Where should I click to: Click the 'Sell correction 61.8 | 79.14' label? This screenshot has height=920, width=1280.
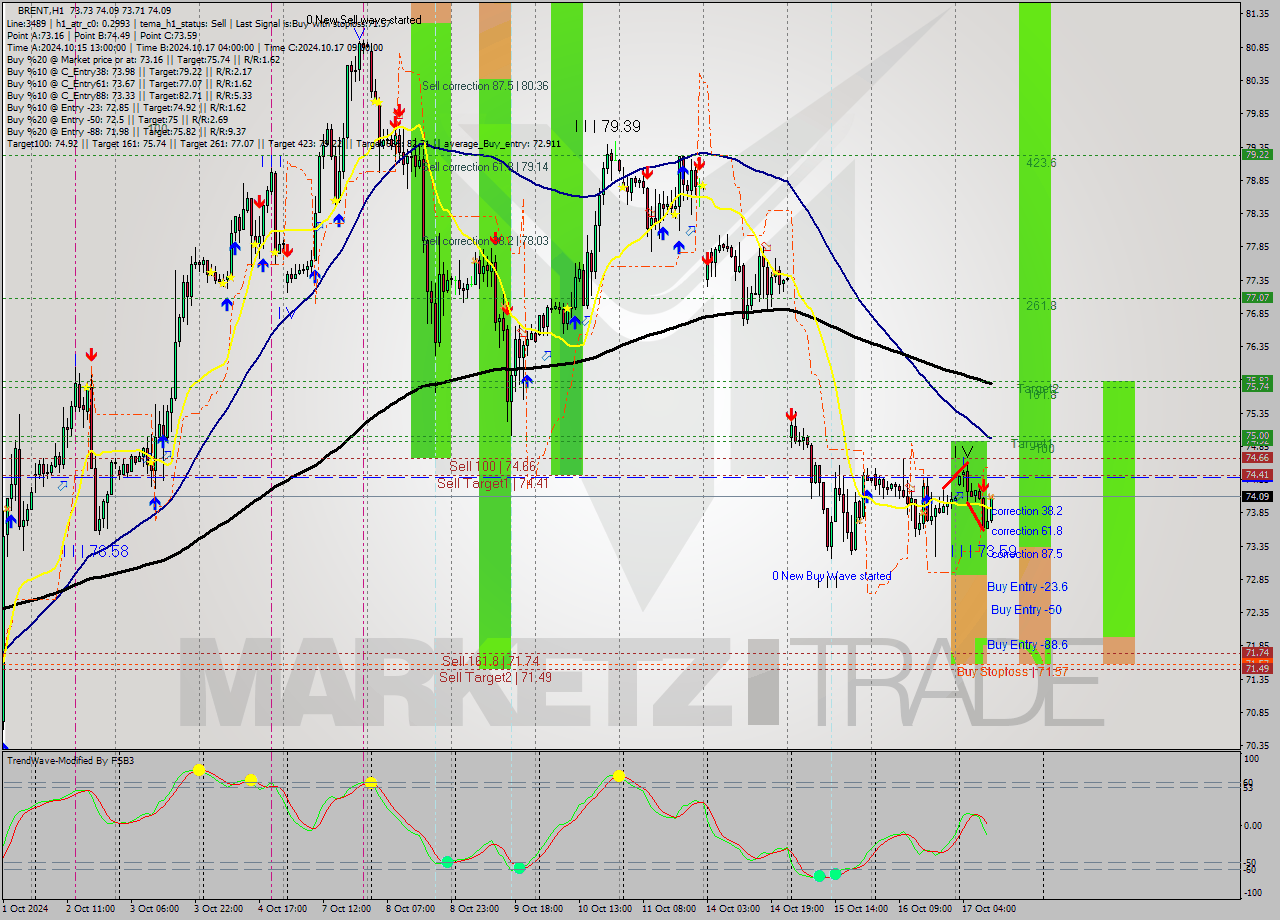(485, 166)
